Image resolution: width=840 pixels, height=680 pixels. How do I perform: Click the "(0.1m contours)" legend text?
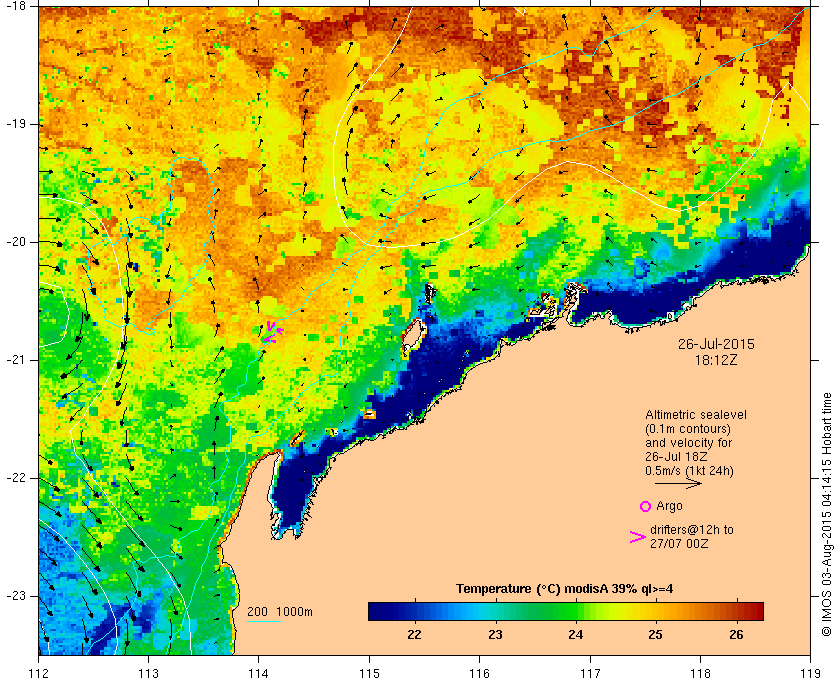tap(688, 429)
